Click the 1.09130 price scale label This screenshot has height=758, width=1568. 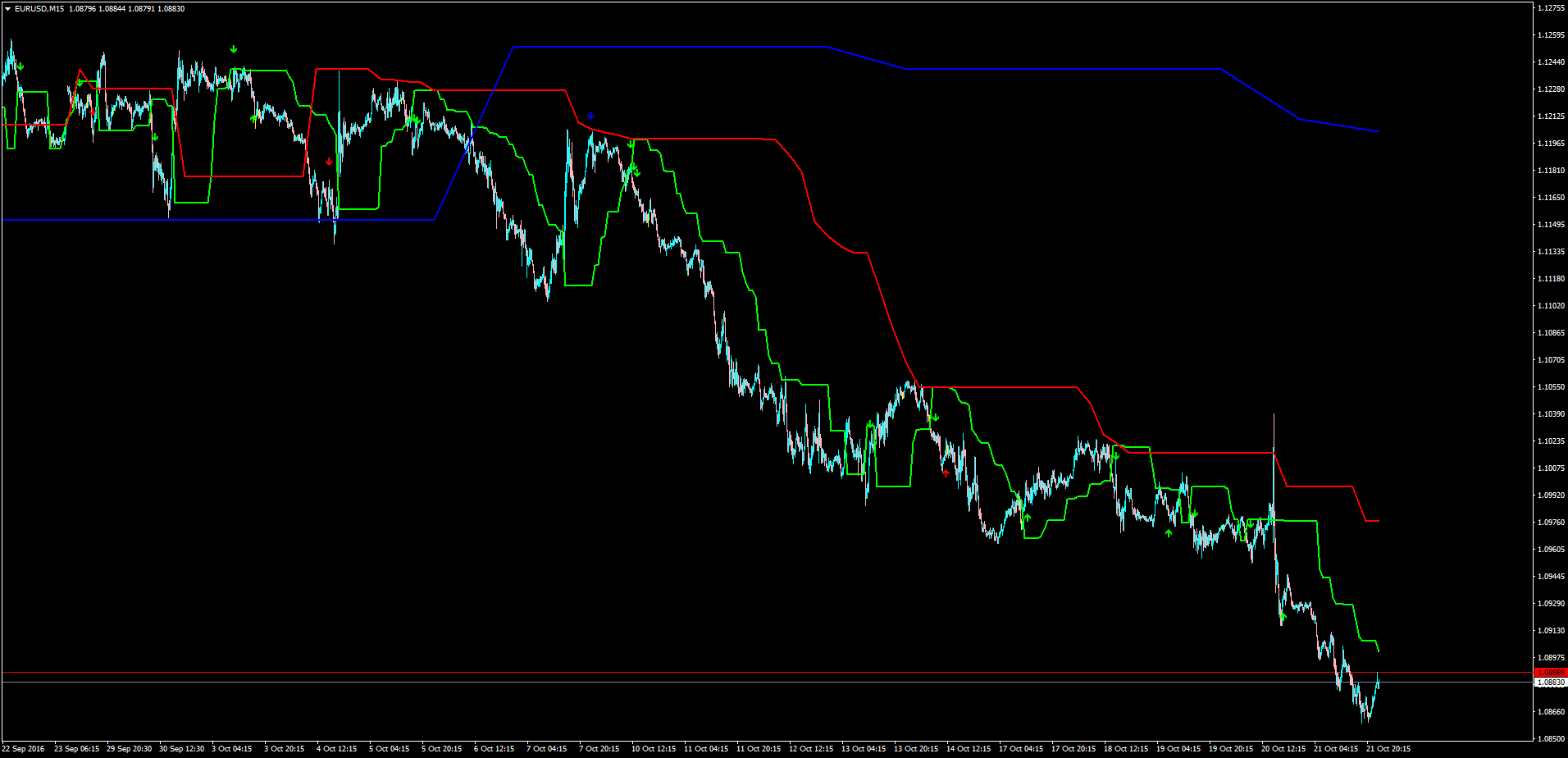click(1552, 631)
